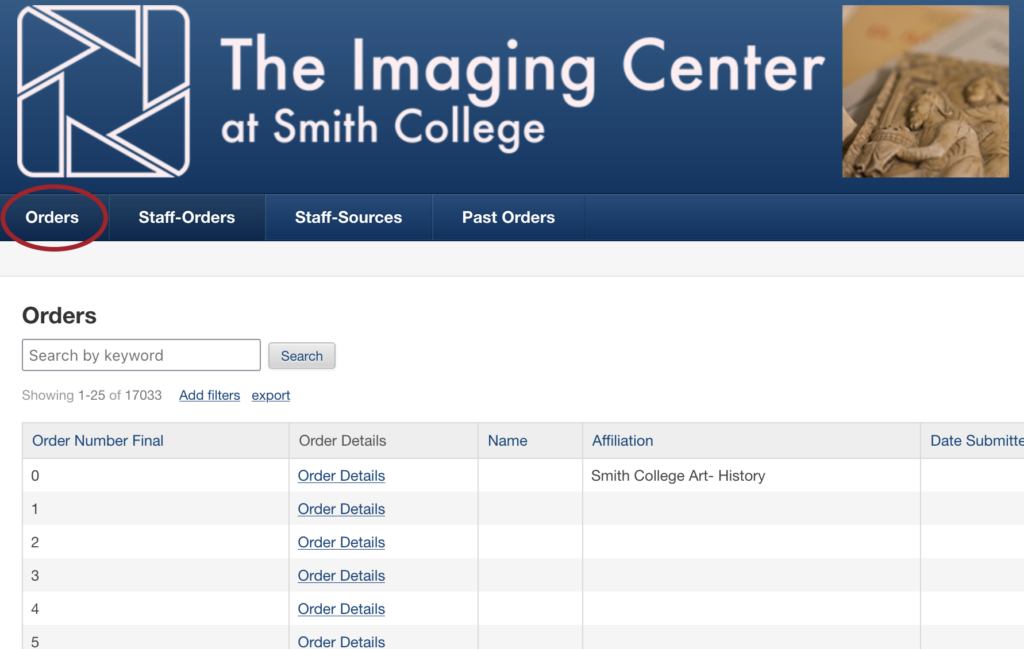This screenshot has height=649, width=1024.
Task: Sort by the Date Submitted column header
Action: click(976, 441)
